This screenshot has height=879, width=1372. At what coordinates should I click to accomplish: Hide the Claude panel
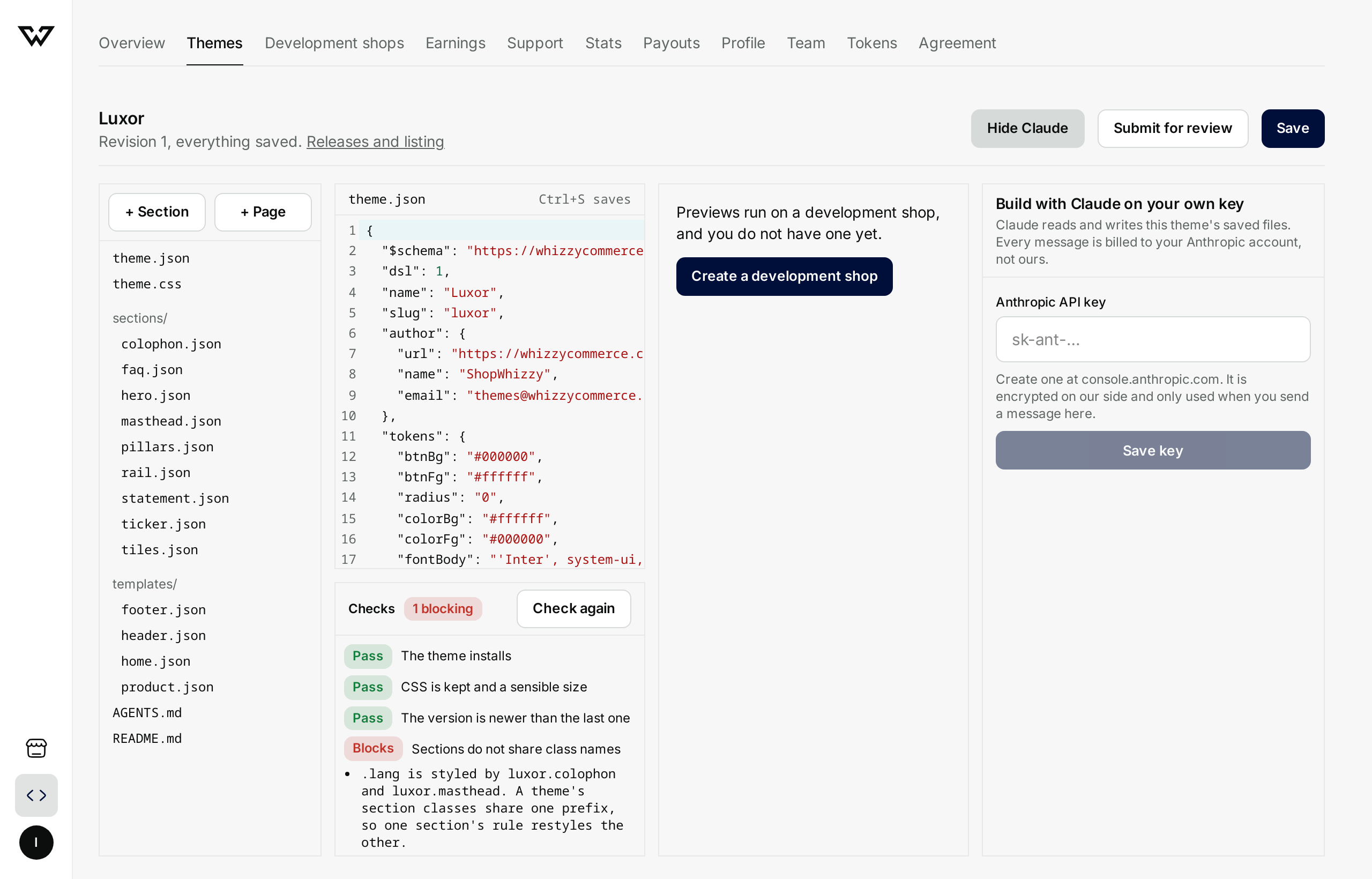tap(1027, 129)
